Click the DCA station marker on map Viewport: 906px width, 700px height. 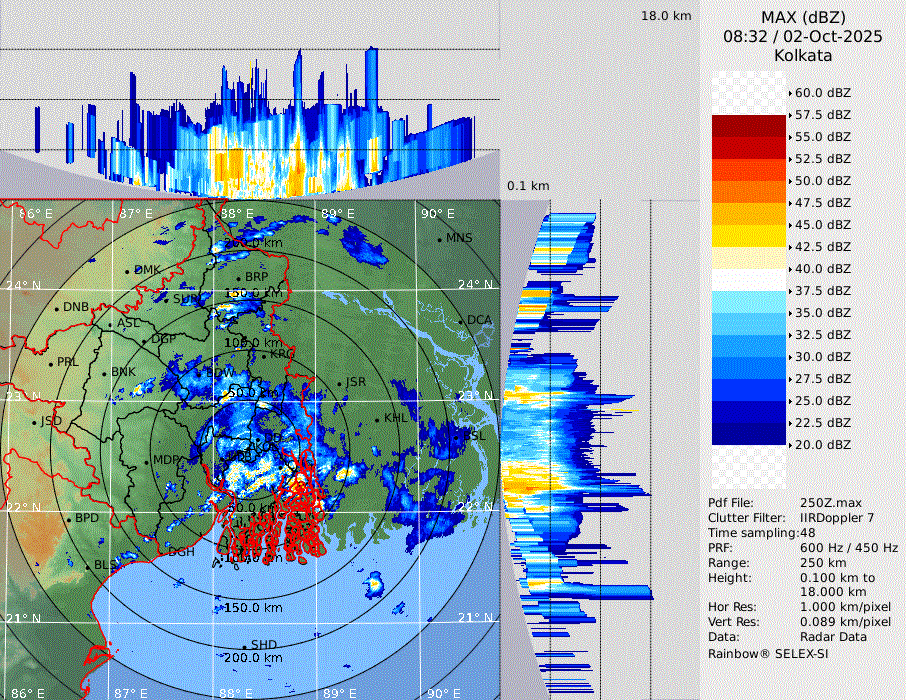(462, 321)
